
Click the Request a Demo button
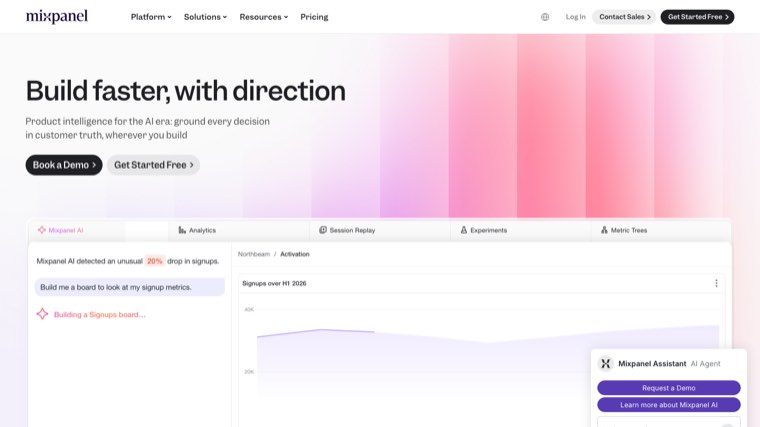point(669,388)
